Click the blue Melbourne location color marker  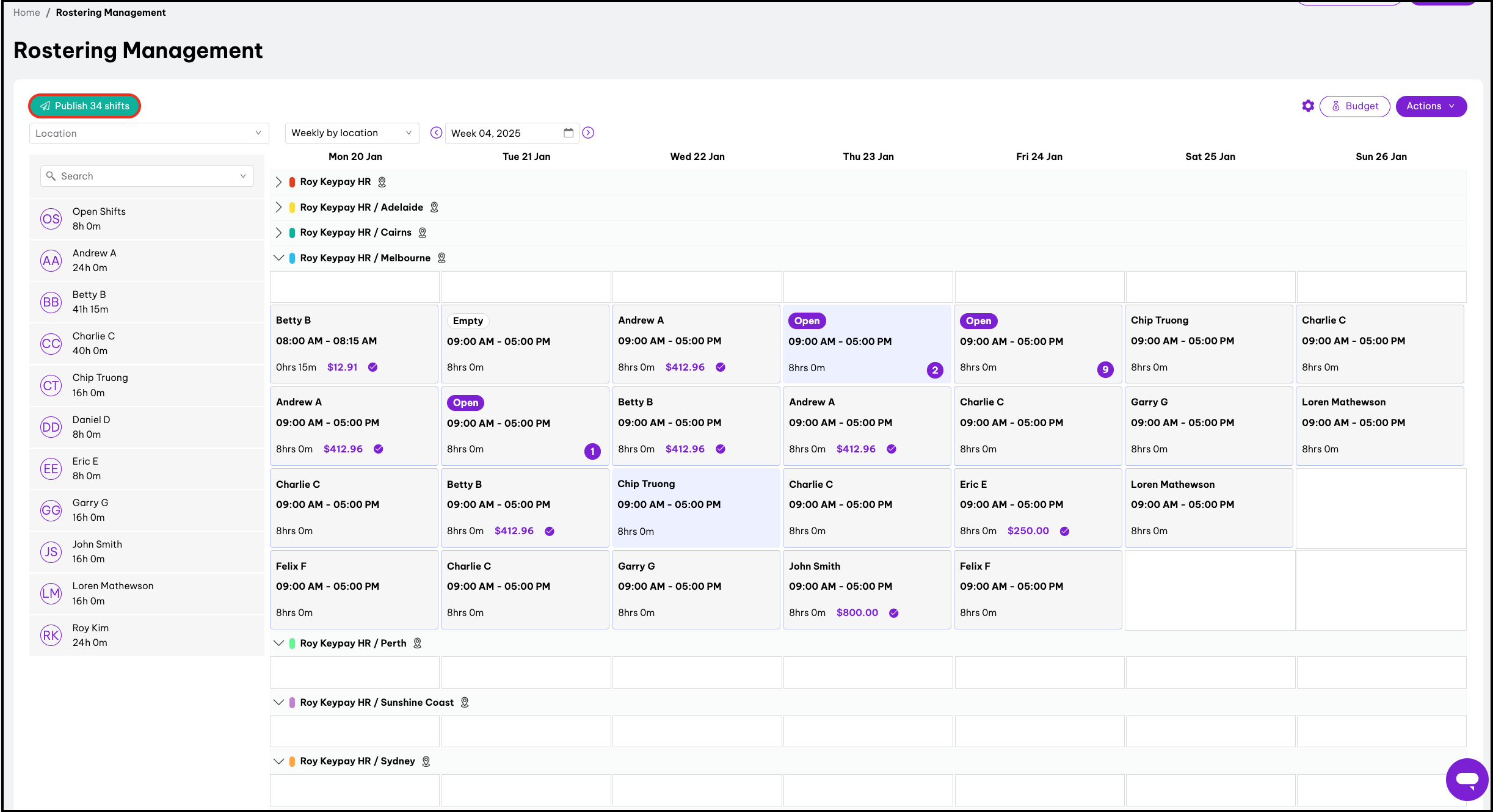pyautogui.click(x=292, y=258)
